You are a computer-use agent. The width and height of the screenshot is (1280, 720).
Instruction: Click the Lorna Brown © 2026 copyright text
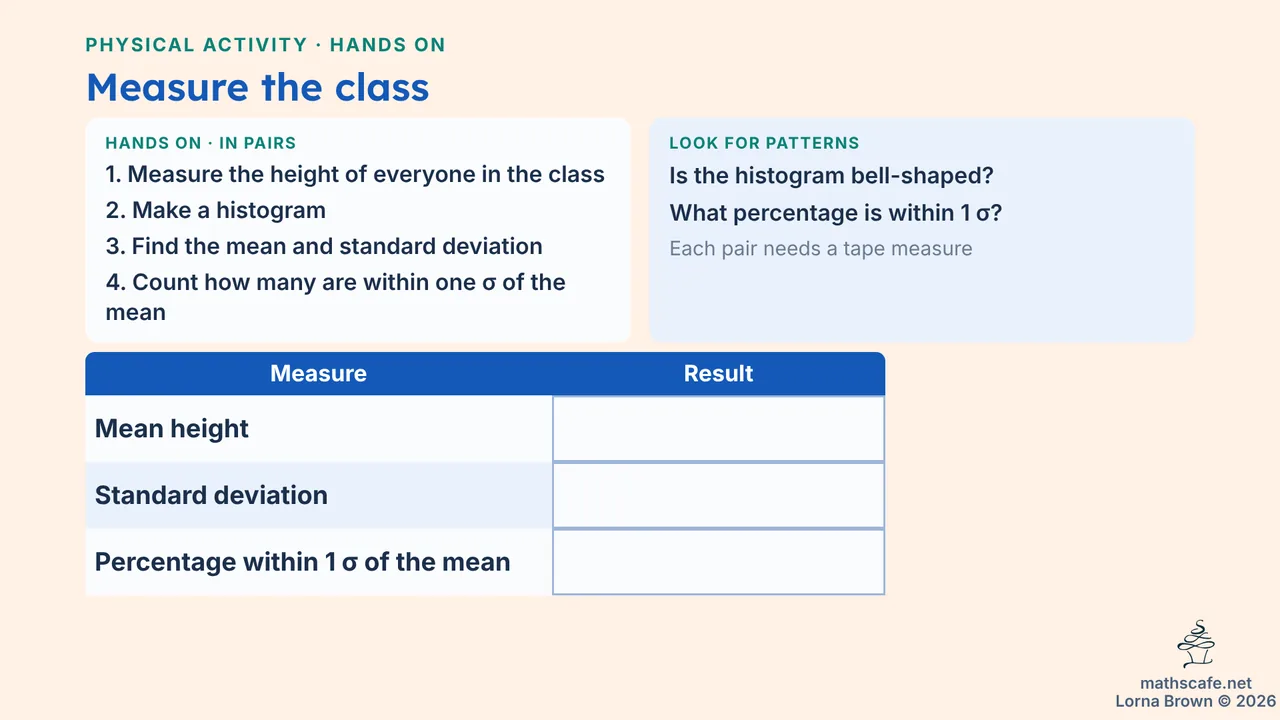[x=1196, y=702]
